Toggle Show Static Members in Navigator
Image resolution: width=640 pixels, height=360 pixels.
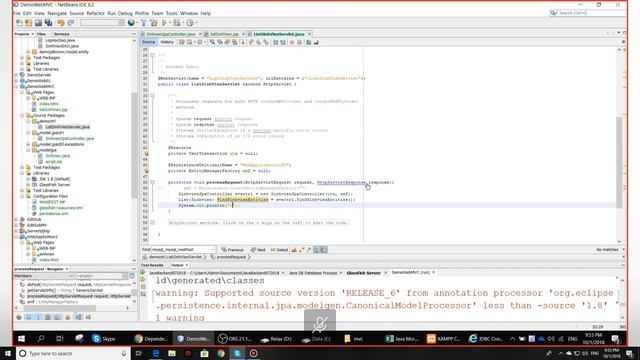38,317
